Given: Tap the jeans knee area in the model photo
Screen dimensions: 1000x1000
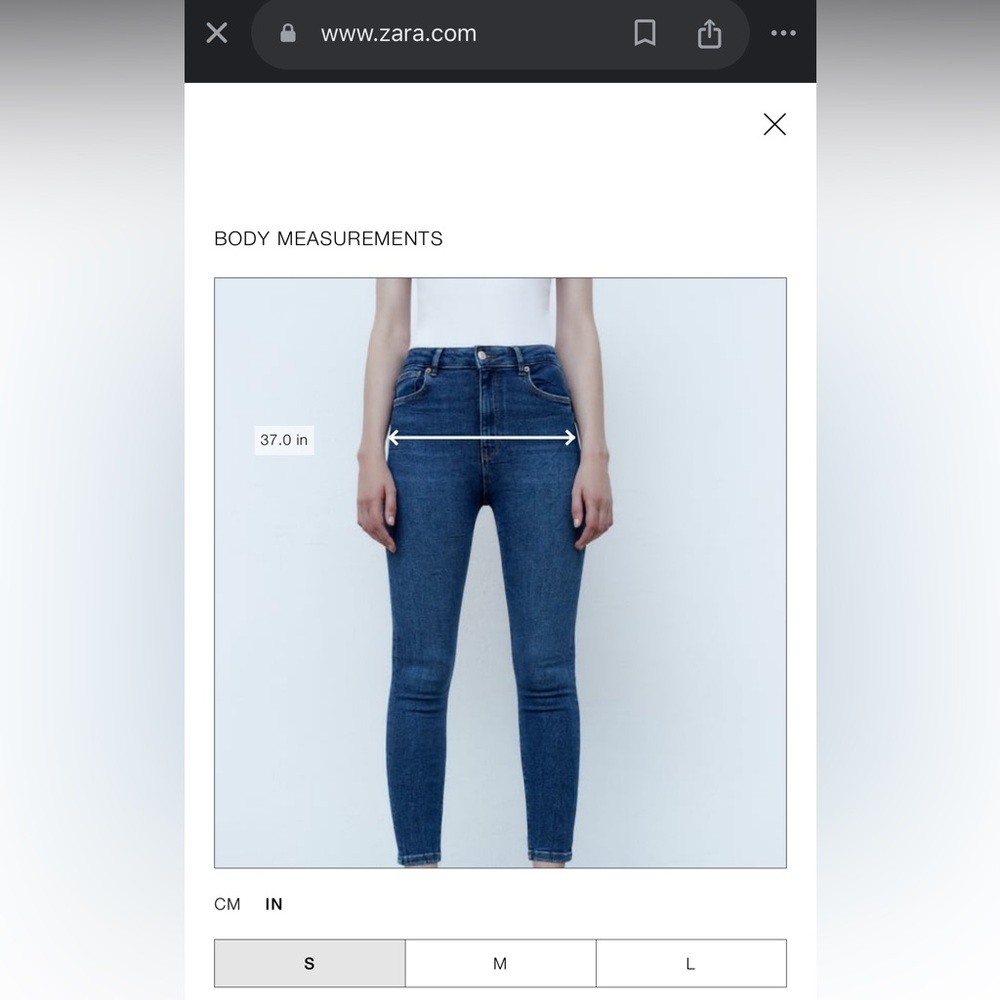Looking at the screenshot, I should [485, 679].
